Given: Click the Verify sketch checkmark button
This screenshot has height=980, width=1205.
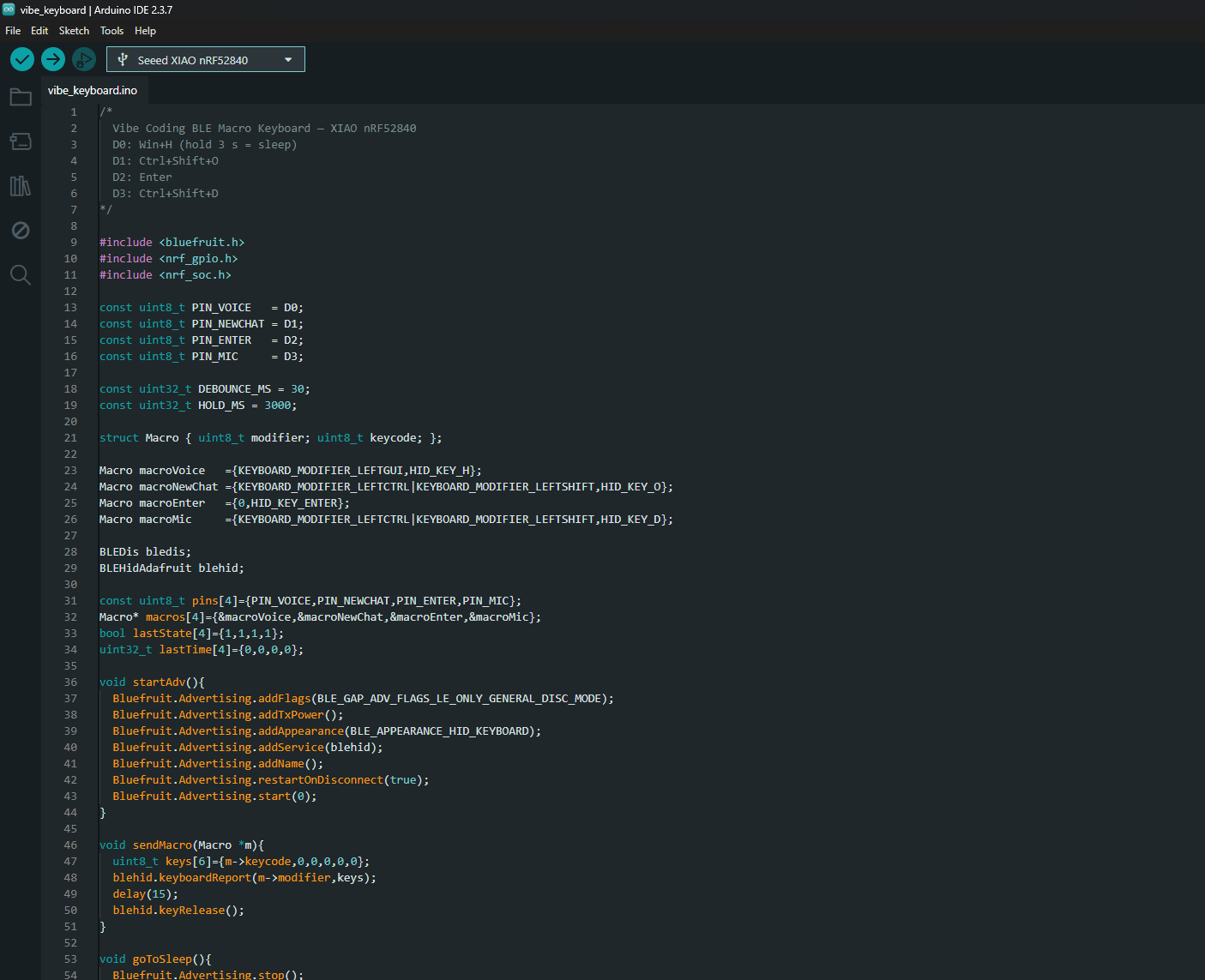Looking at the screenshot, I should 22,59.
